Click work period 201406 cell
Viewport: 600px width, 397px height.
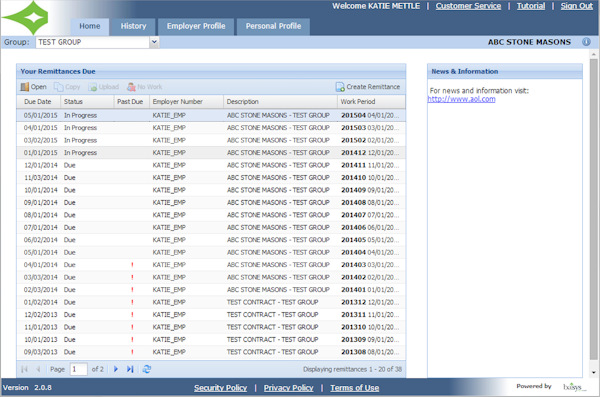pyautogui.click(x=370, y=227)
